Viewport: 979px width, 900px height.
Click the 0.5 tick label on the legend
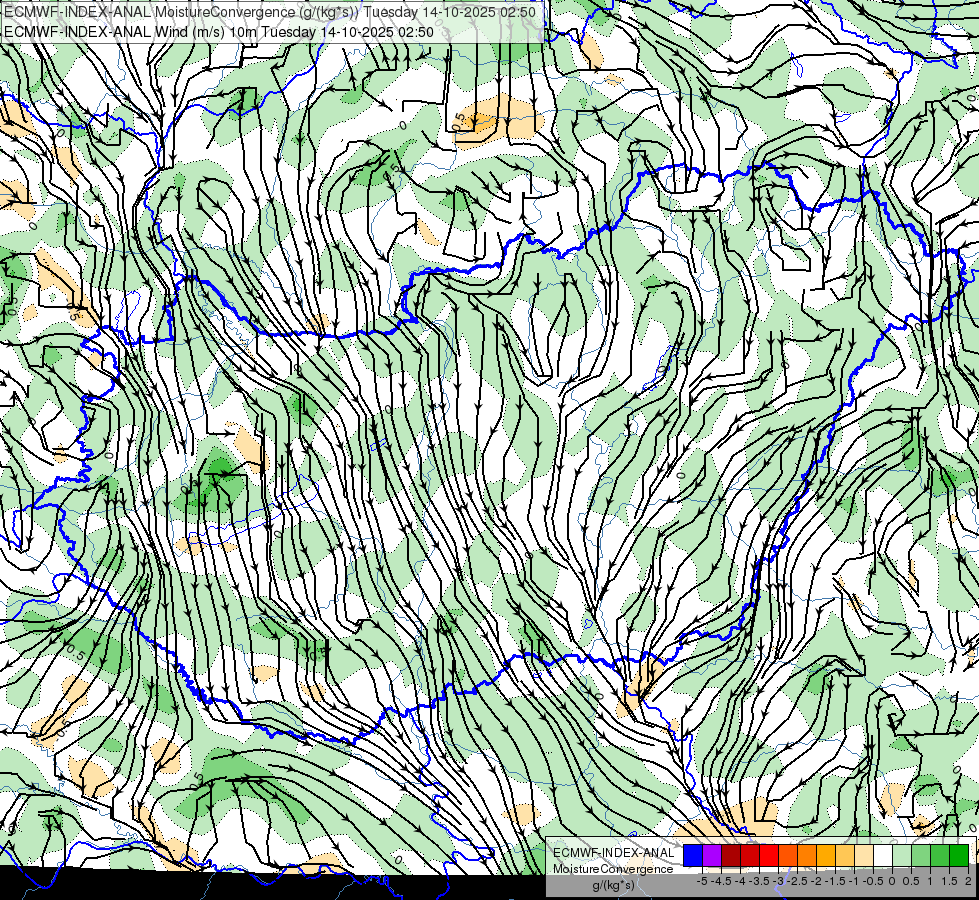point(911,881)
